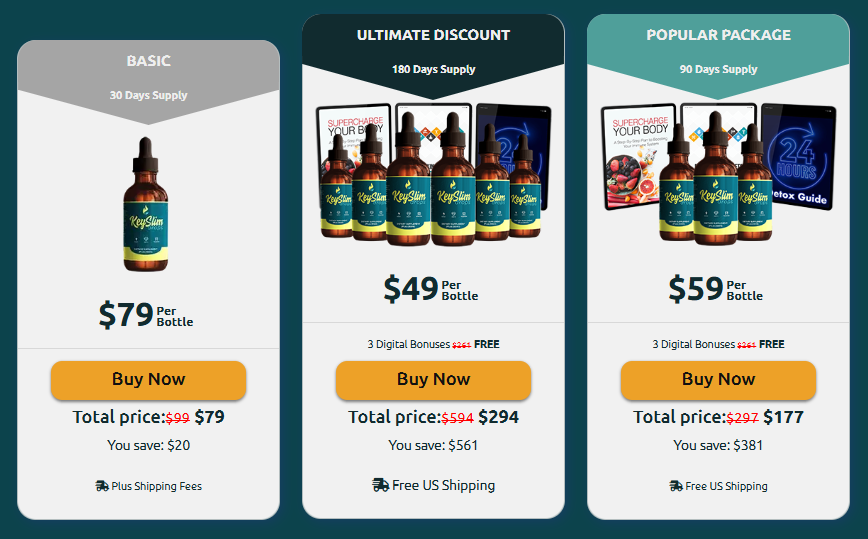Viewport: 868px width, 539px height.
Task: Click the truck icon in Popular Package shipping line
Action: click(x=676, y=486)
